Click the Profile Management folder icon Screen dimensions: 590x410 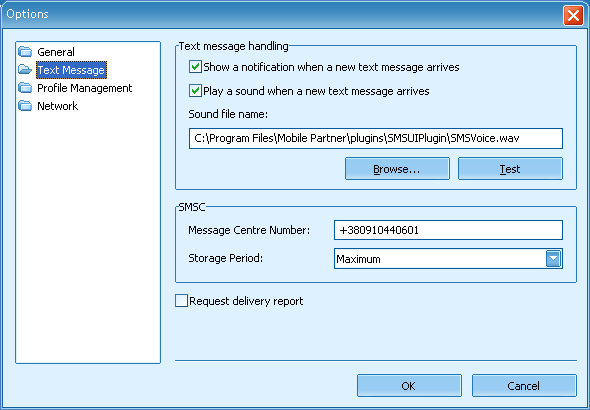(x=25, y=87)
